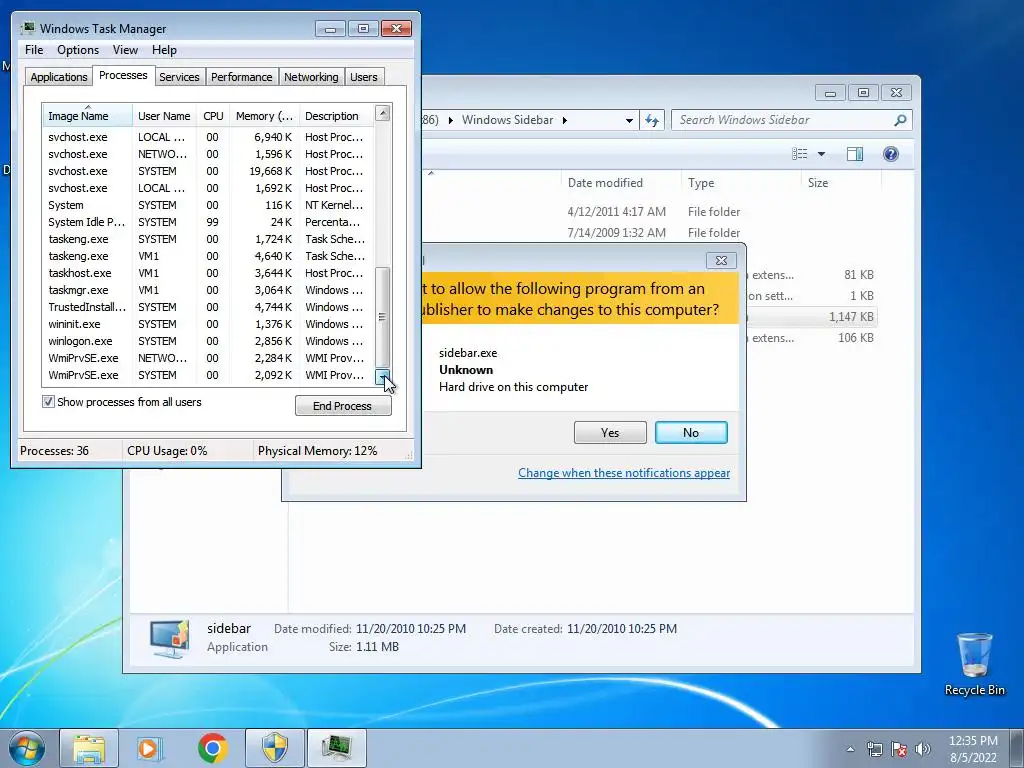Change the view with the Explorer views icon
1024x768 pixels.
click(799, 154)
